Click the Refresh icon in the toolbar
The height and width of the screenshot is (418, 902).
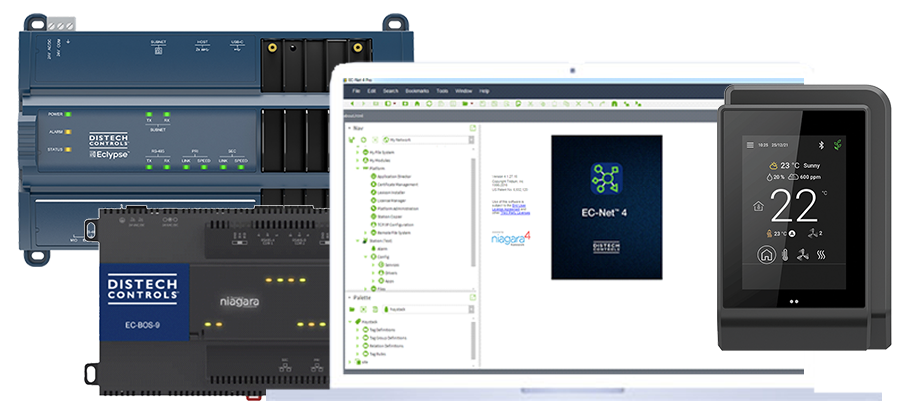coord(427,104)
